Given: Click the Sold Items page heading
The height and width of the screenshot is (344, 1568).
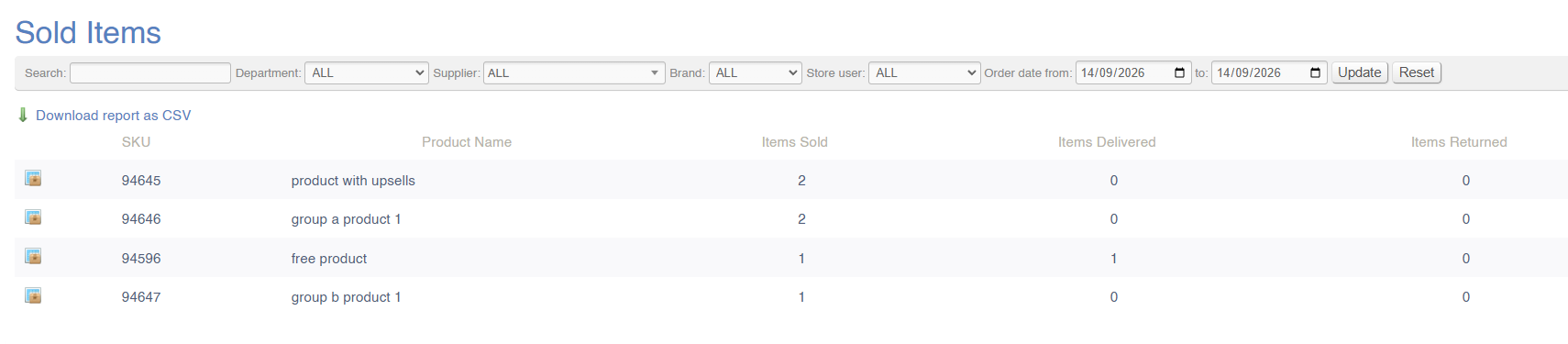Looking at the screenshot, I should coord(88,33).
